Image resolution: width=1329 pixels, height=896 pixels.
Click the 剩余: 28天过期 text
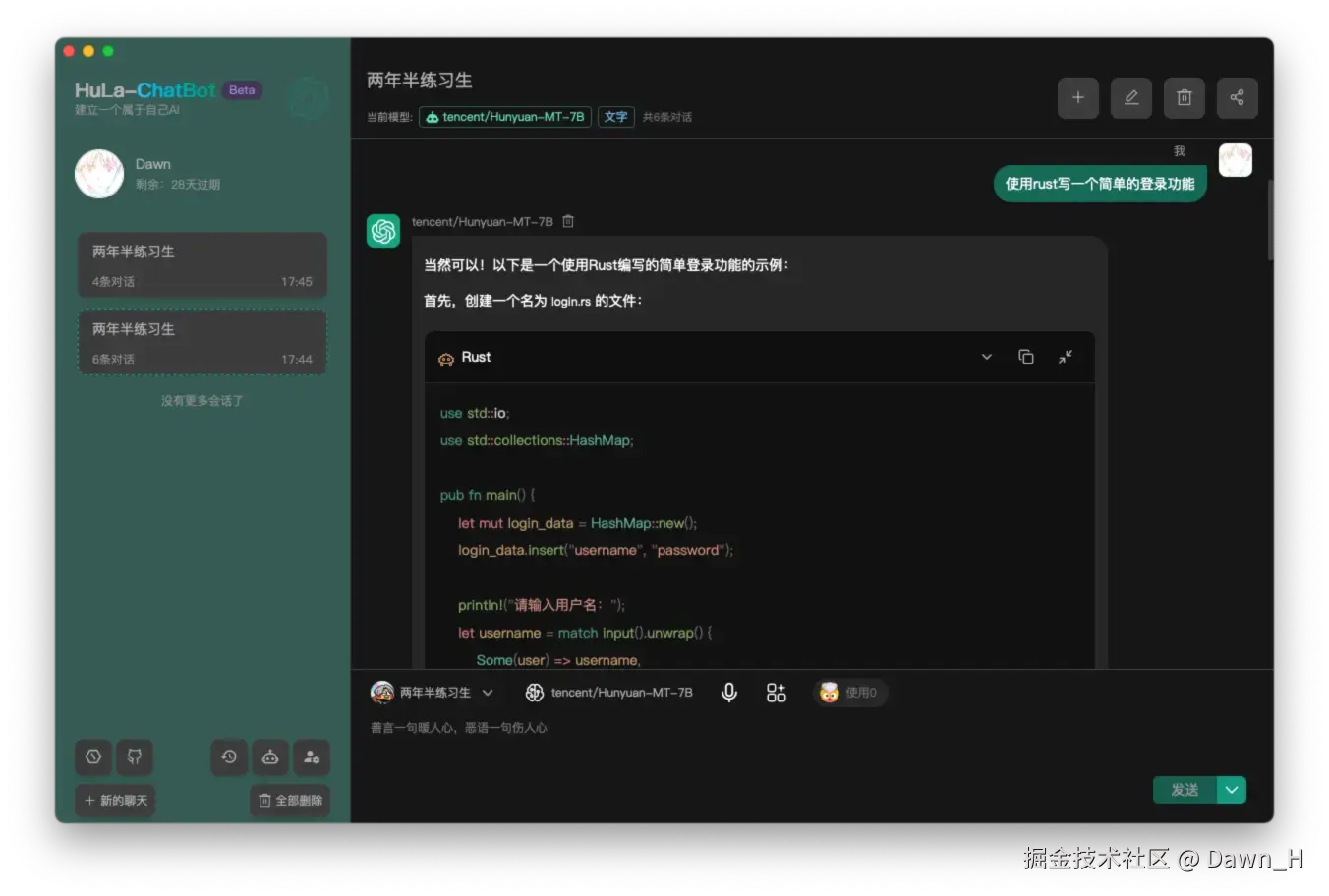coord(178,185)
